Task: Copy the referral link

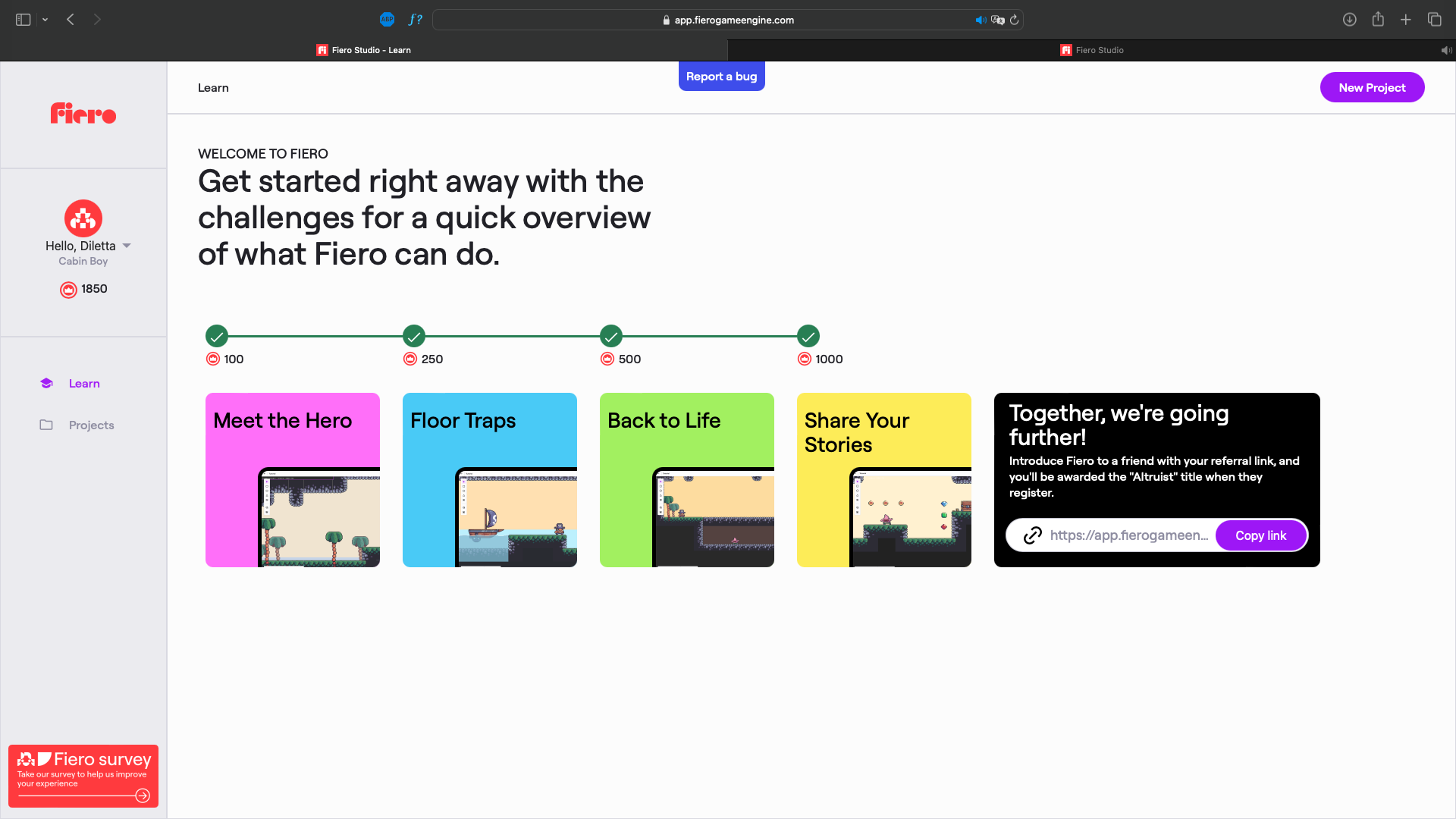Action: click(1261, 535)
